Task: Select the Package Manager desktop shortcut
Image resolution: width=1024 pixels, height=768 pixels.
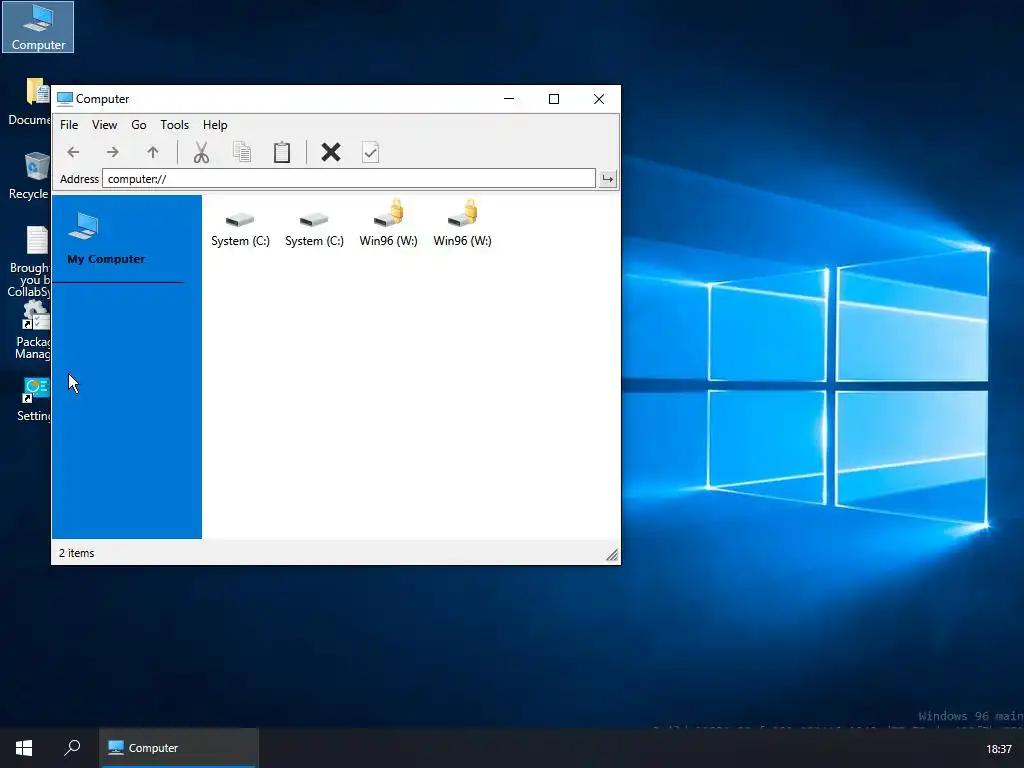Action: (x=31, y=330)
